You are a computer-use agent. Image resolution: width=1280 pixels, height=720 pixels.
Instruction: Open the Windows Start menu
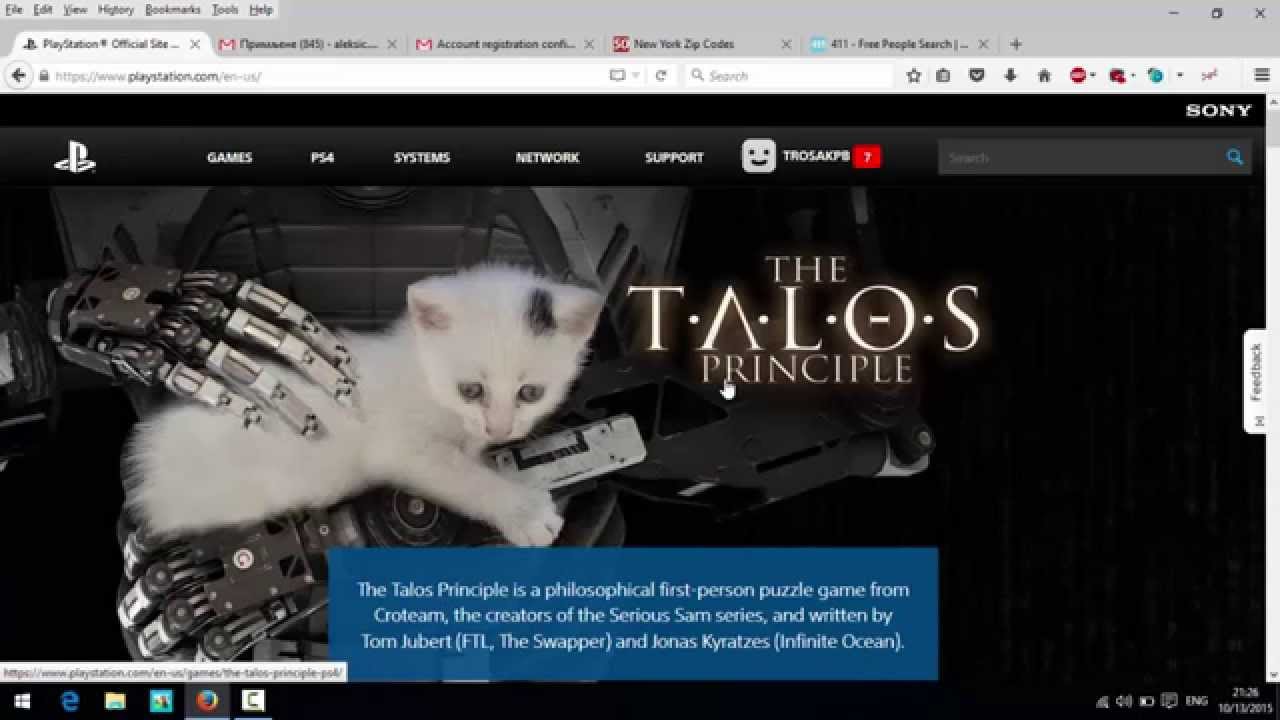click(22, 701)
